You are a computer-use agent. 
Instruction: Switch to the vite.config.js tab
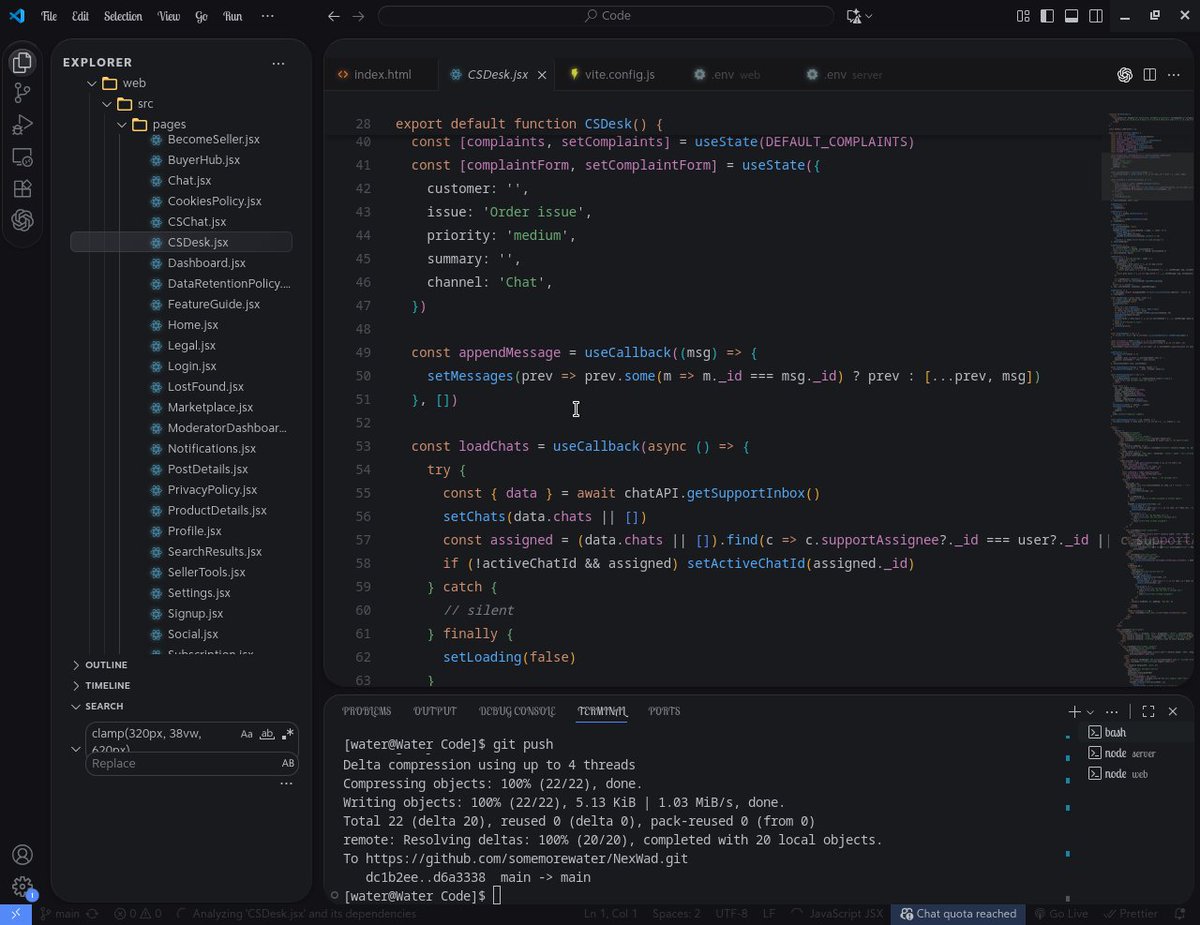pos(620,75)
